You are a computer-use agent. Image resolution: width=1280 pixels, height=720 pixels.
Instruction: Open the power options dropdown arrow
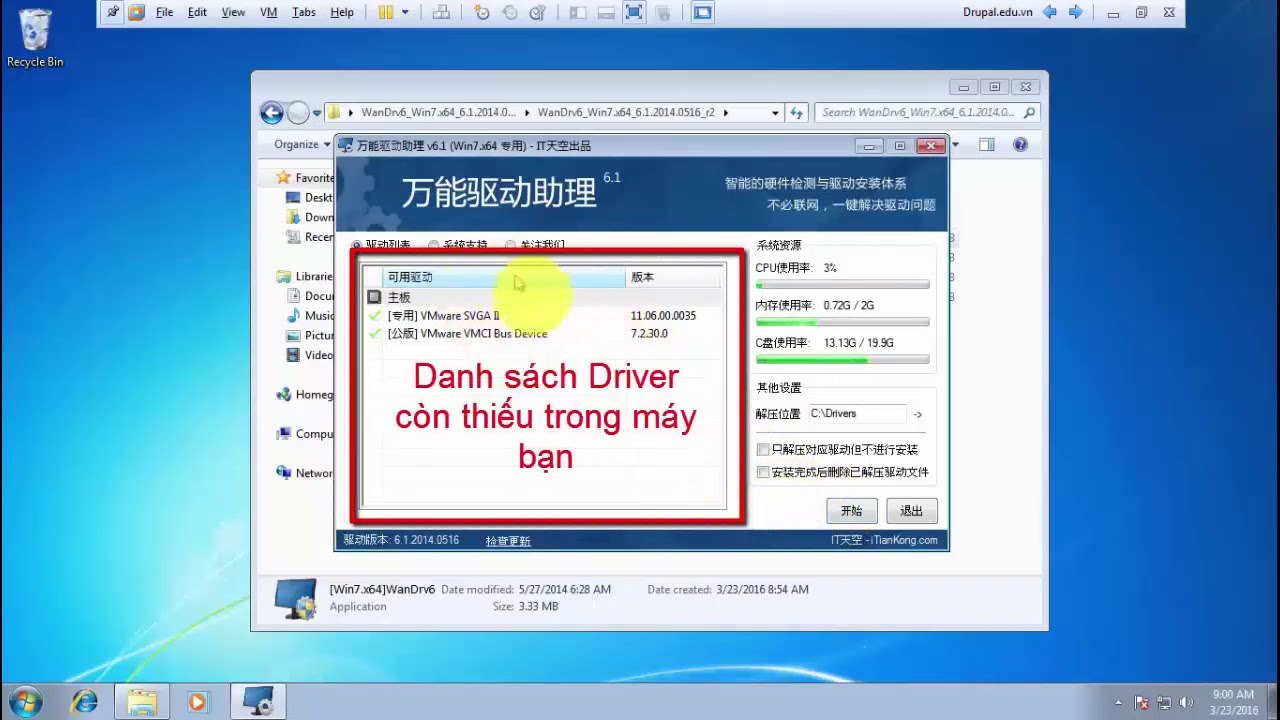(x=405, y=12)
